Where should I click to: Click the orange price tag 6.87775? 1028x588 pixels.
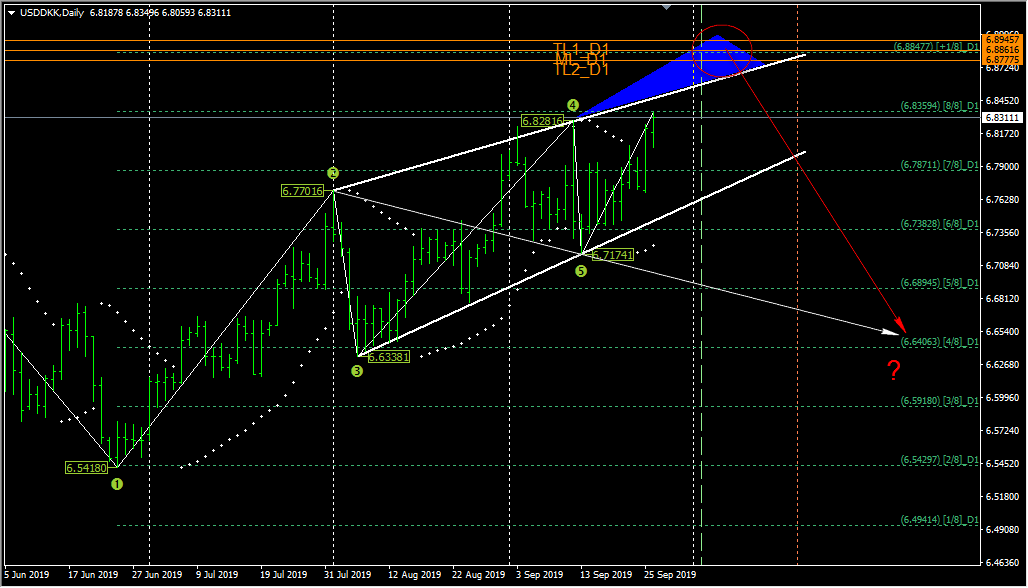[1002, 60]
